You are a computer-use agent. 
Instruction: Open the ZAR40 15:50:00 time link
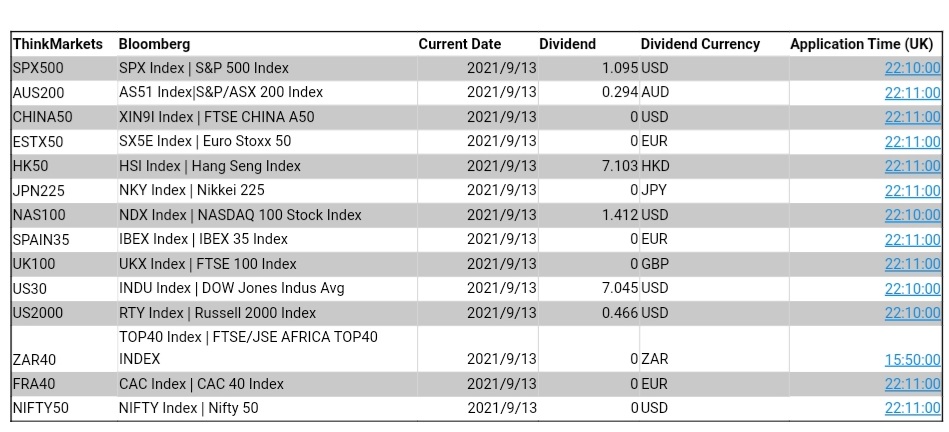coord(912,360)
